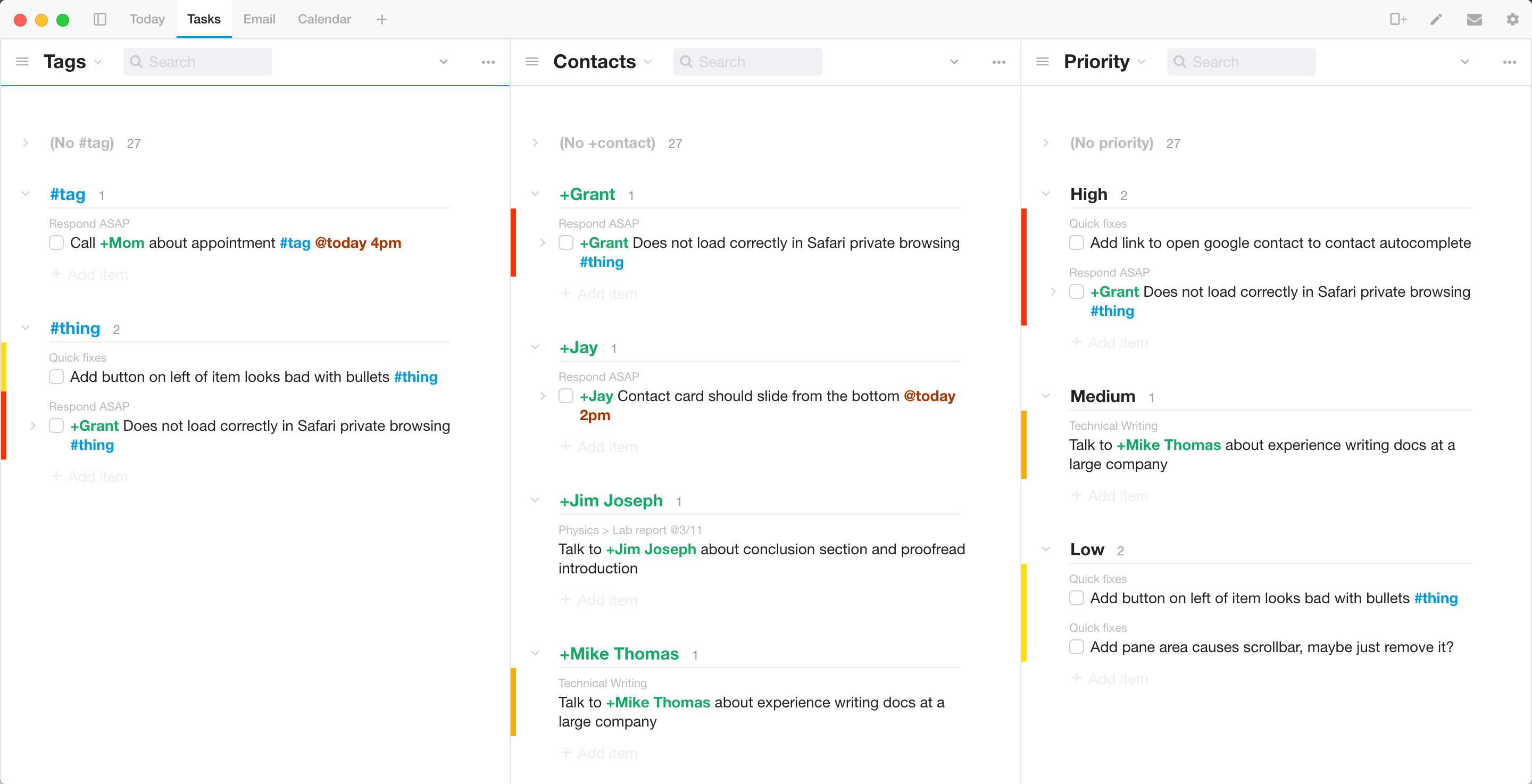Image resolution: width=1532 pixels, height=784 pixels.
Task: Collapse the +Jim Joseph contact group
Action: click(535, 501)
